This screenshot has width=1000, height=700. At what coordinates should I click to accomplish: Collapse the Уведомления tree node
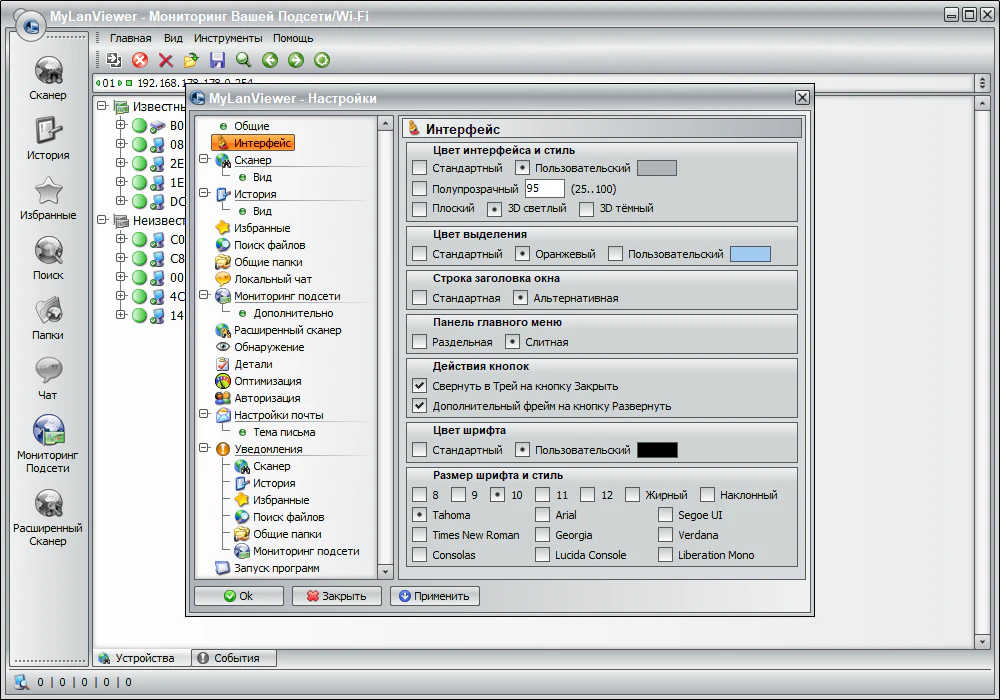[x=205, y=449]
